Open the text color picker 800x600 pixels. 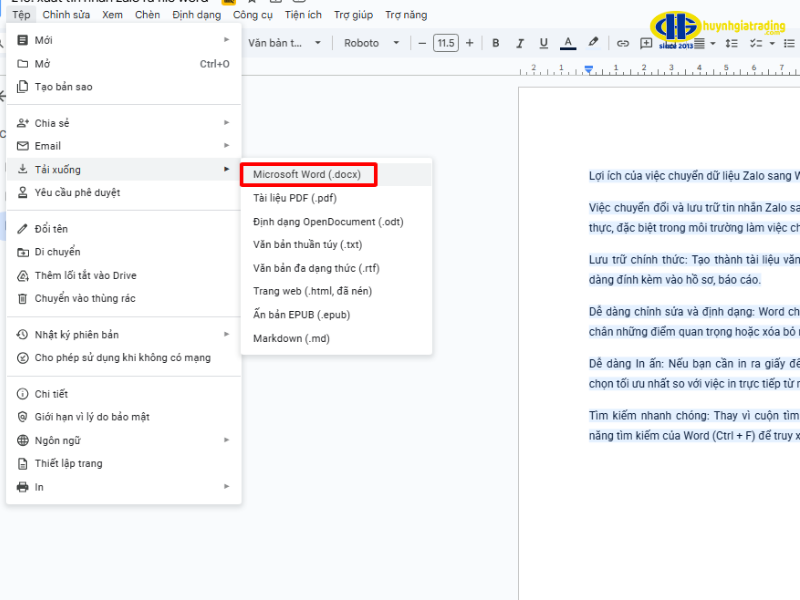tap(568, 43)
